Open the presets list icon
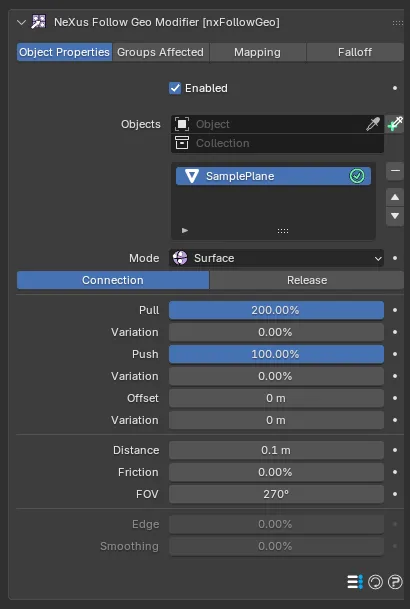Screen dimensions: 410x609 click(355, 582)
